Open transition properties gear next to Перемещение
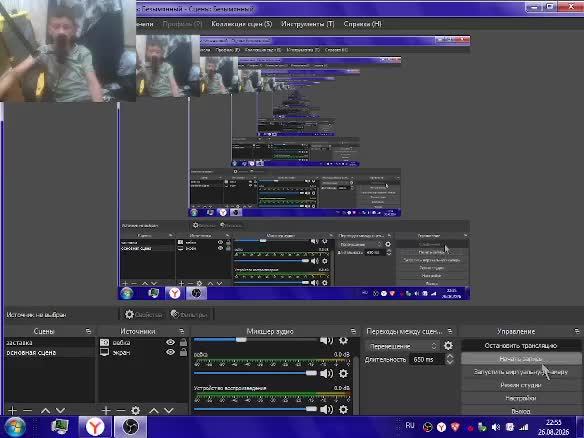 (x=448, y=346)
